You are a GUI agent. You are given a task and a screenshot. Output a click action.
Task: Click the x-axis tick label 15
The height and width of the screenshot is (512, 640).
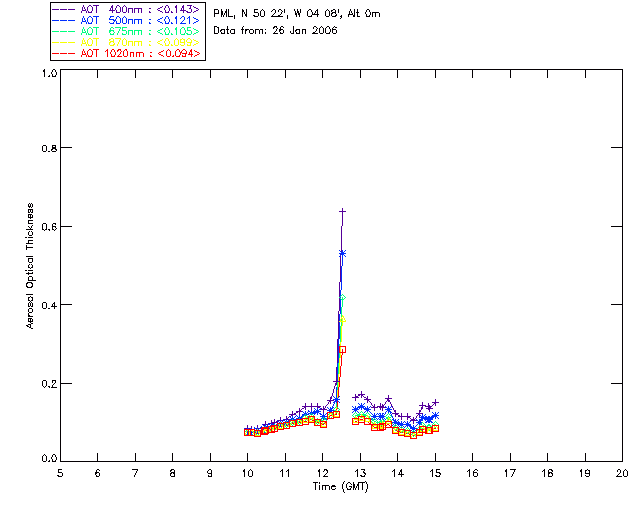tap(435, 473)
